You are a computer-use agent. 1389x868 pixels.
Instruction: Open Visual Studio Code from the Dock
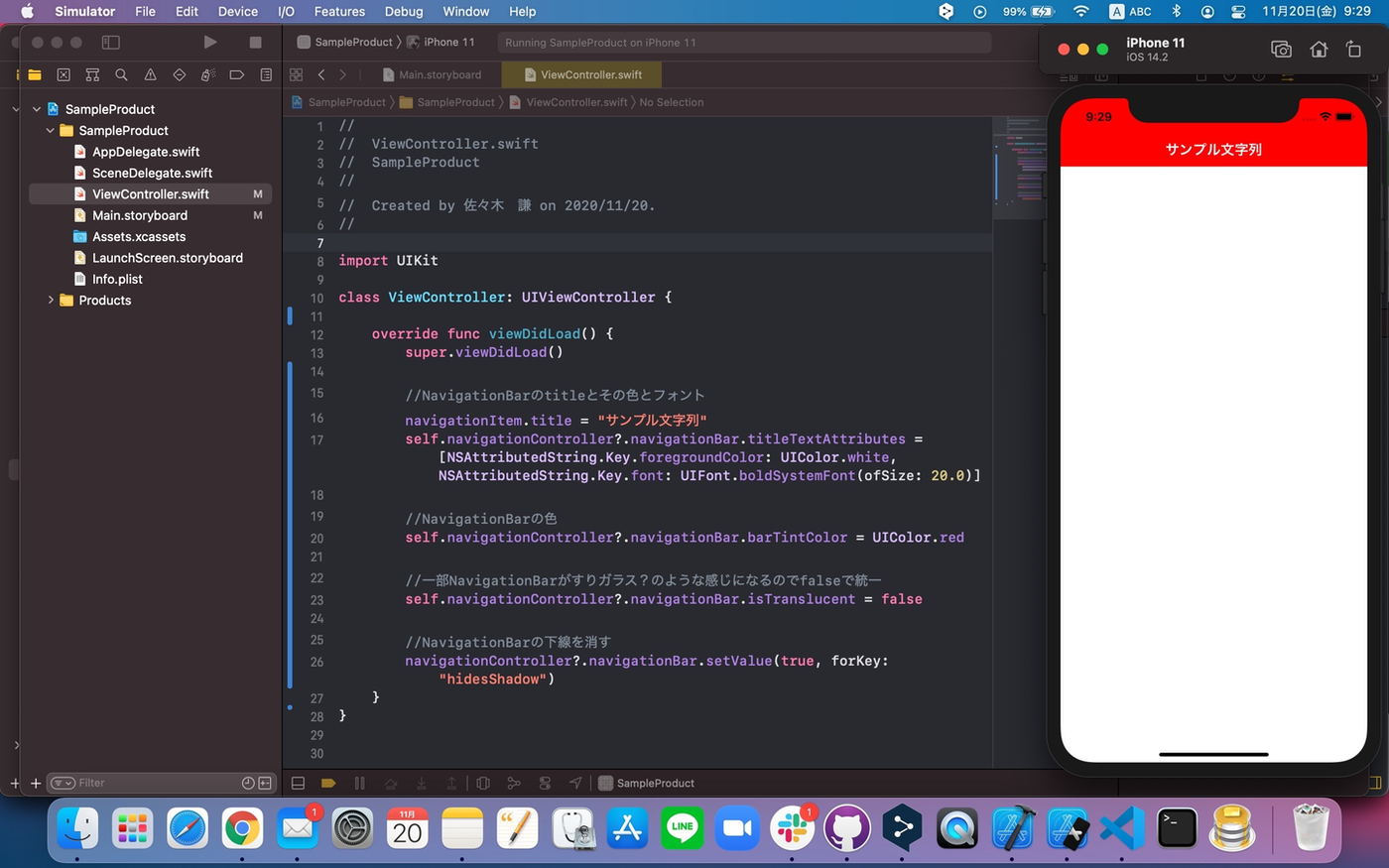pyautogui.click(x=1122, y=828)
